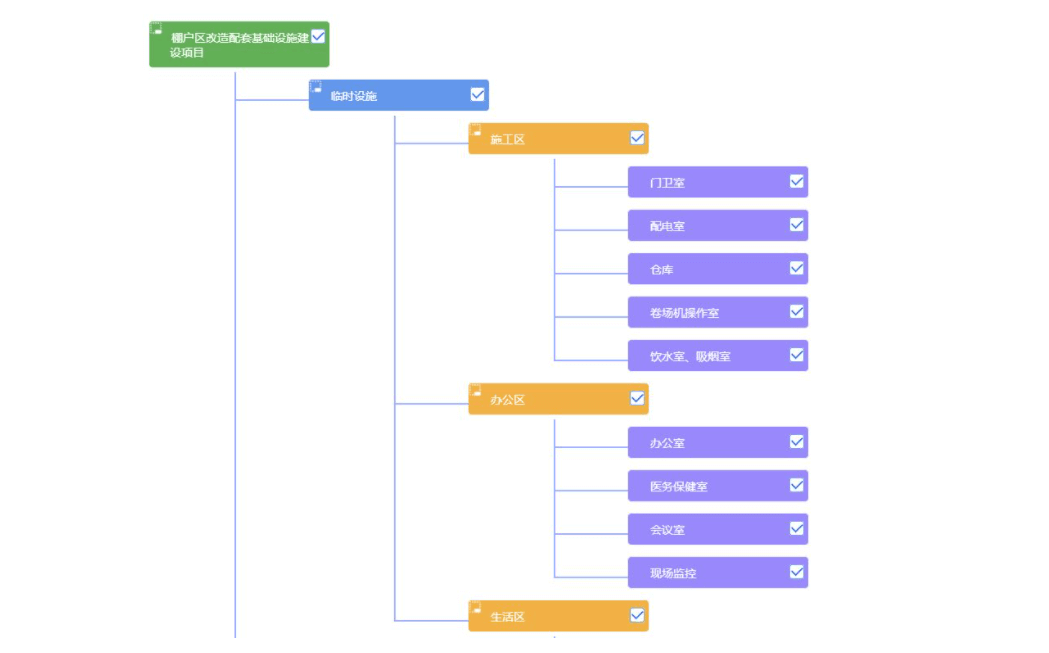Toggle the 仓库 checkbox
The height and width of the screenshot is (653, 1049).
point(796,268)
